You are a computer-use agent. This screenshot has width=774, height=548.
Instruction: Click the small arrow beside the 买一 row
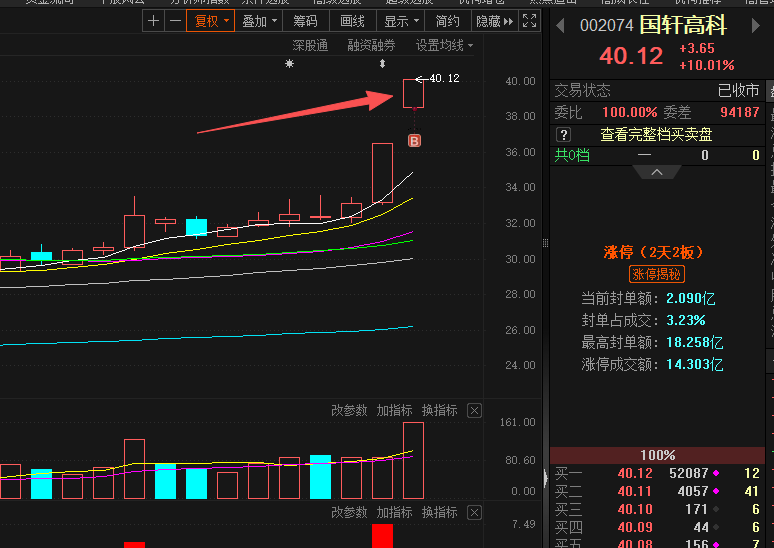pyautogui.click(x=545, y=478)
